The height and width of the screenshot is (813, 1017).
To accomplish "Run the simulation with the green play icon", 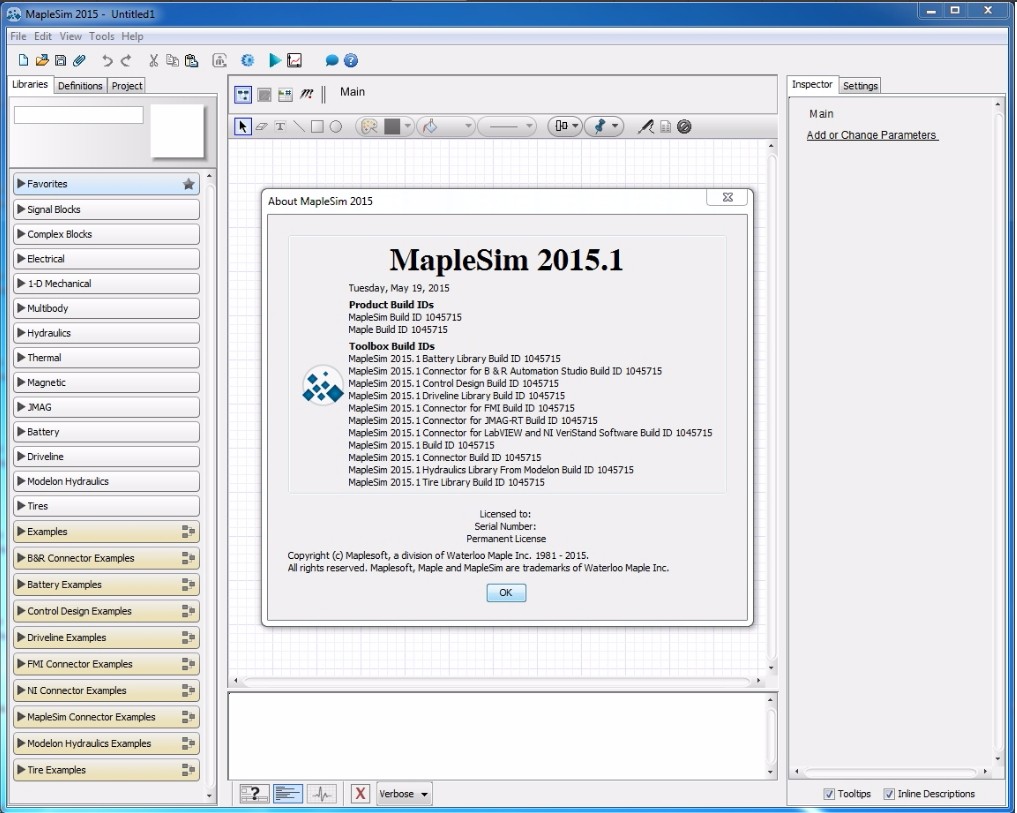I will point(275,61).
